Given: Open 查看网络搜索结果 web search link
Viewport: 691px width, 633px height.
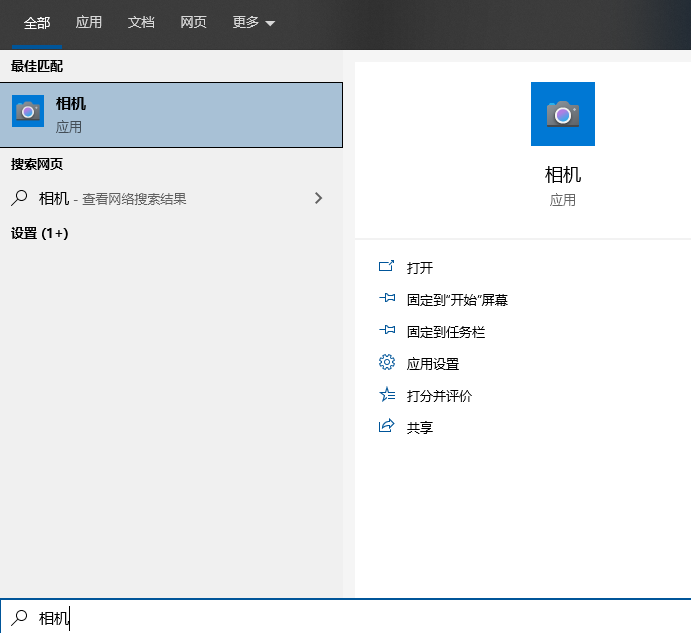Looking at the screenshot, I should click(x=134, y=199).
